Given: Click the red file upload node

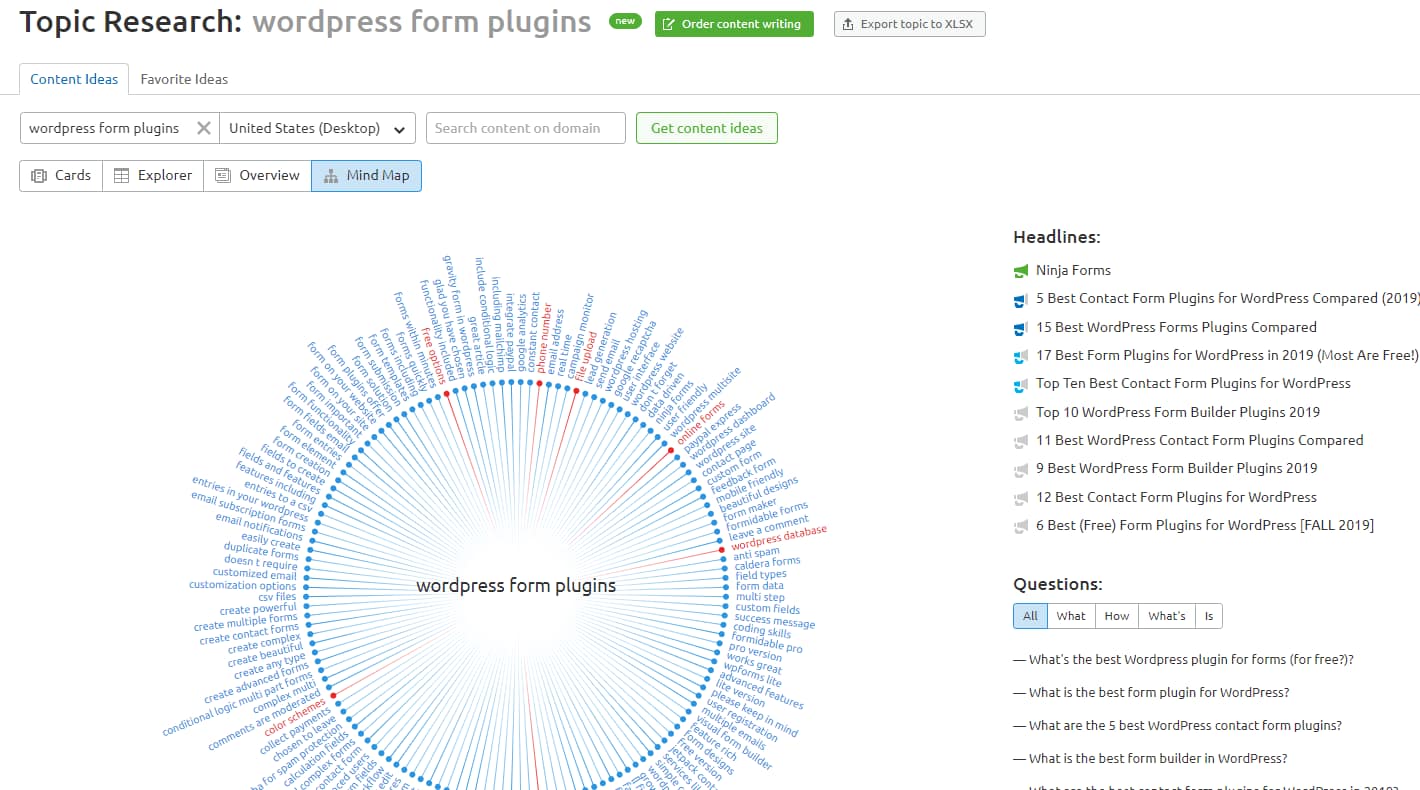Looking at the screenshot, I should pos(577,391).
